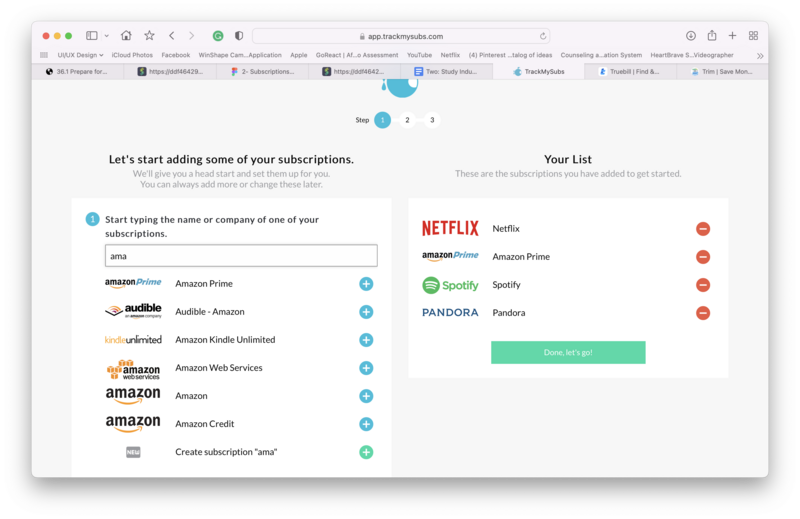Click the subscription search field containing "ama"
Screen dimensions: 800x519
(x=241, y=256)
